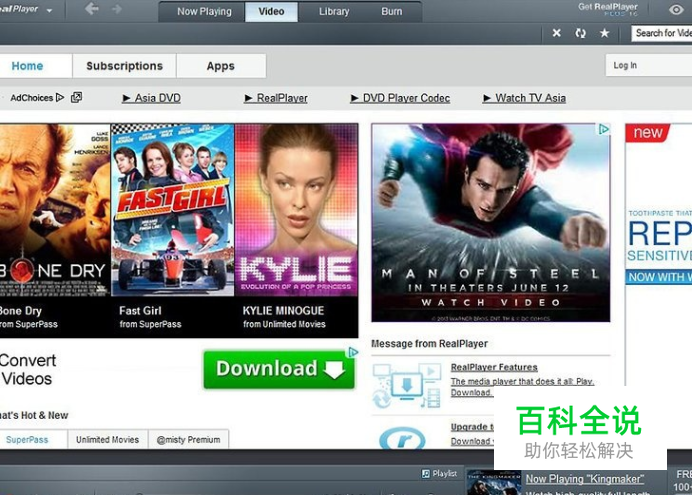
Task: Open the RealPlayer Features link
Action: (x=494, y=367)
